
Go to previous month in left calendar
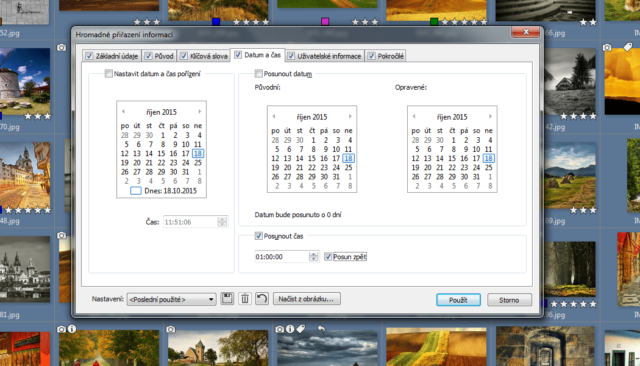(x=123, y=111)
